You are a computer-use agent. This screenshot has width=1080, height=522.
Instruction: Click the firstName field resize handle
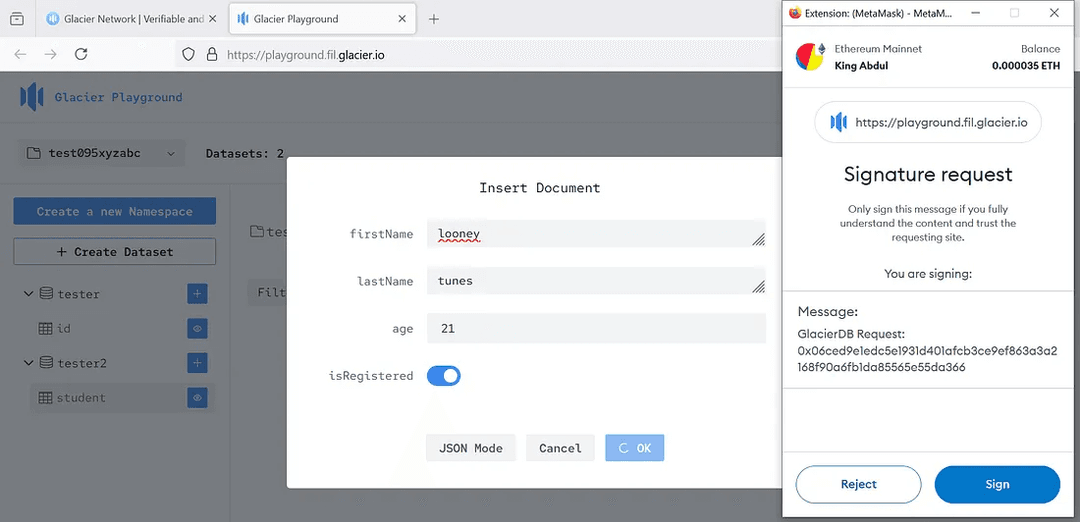[758, 239]
